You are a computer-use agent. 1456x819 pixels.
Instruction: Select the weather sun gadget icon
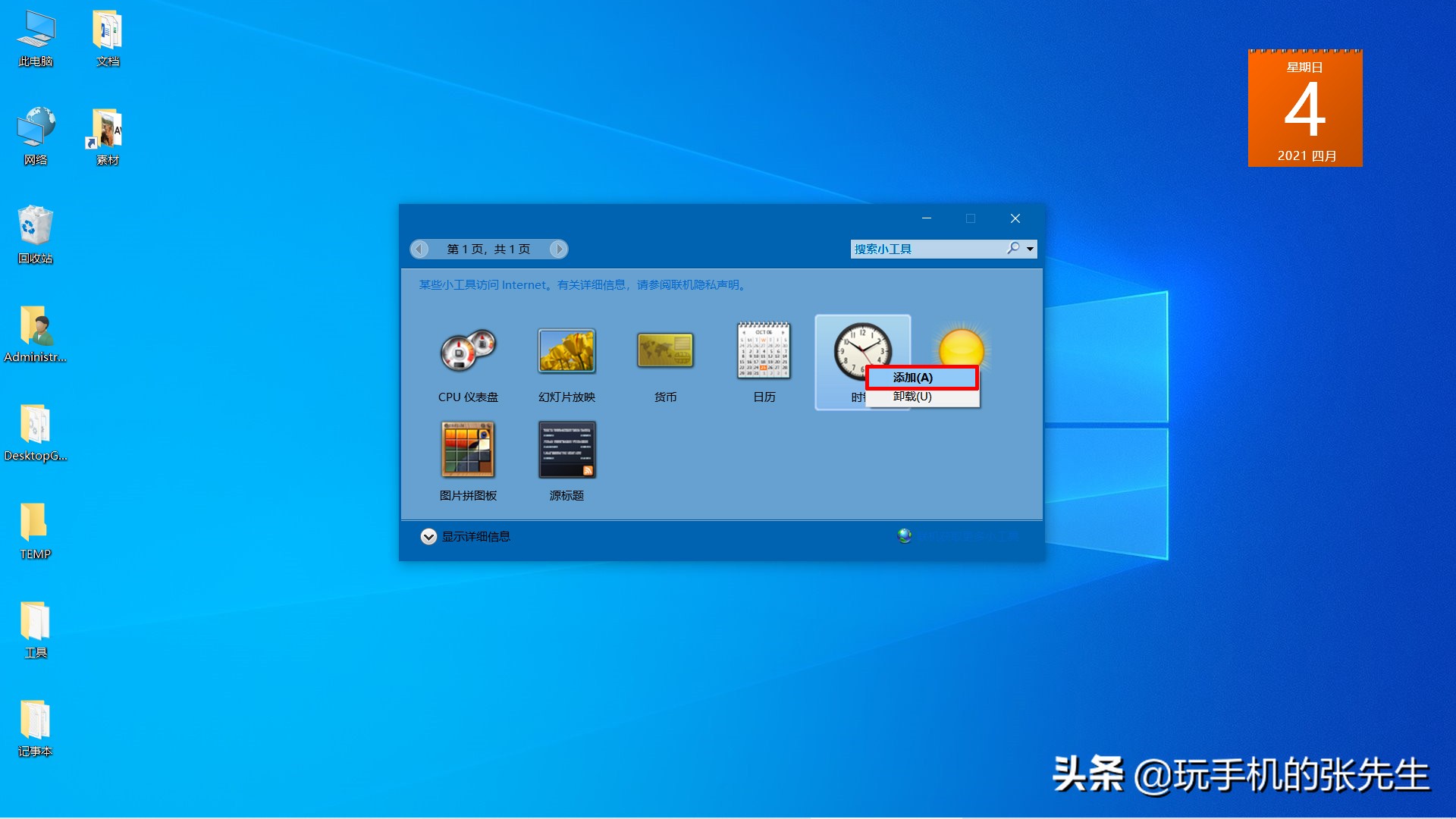pos(962,345)
